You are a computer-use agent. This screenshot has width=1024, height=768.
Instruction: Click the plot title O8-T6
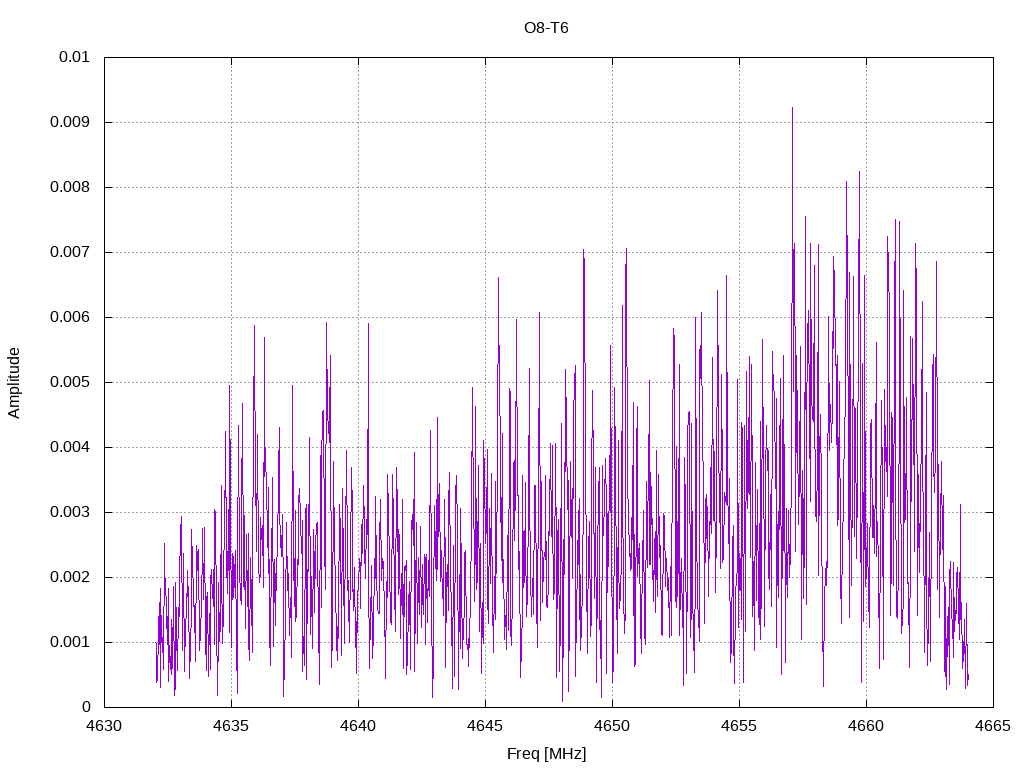546,28
